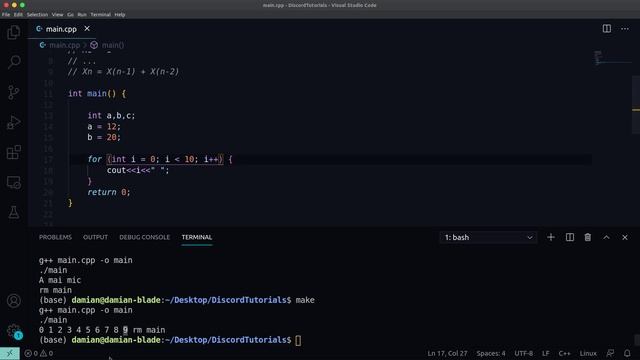Screen dimensions: 640x360
Task: Click terminal output '0 1 2 3 4 5 6 7 8 9 rm main'
Action: pos(102,330)
